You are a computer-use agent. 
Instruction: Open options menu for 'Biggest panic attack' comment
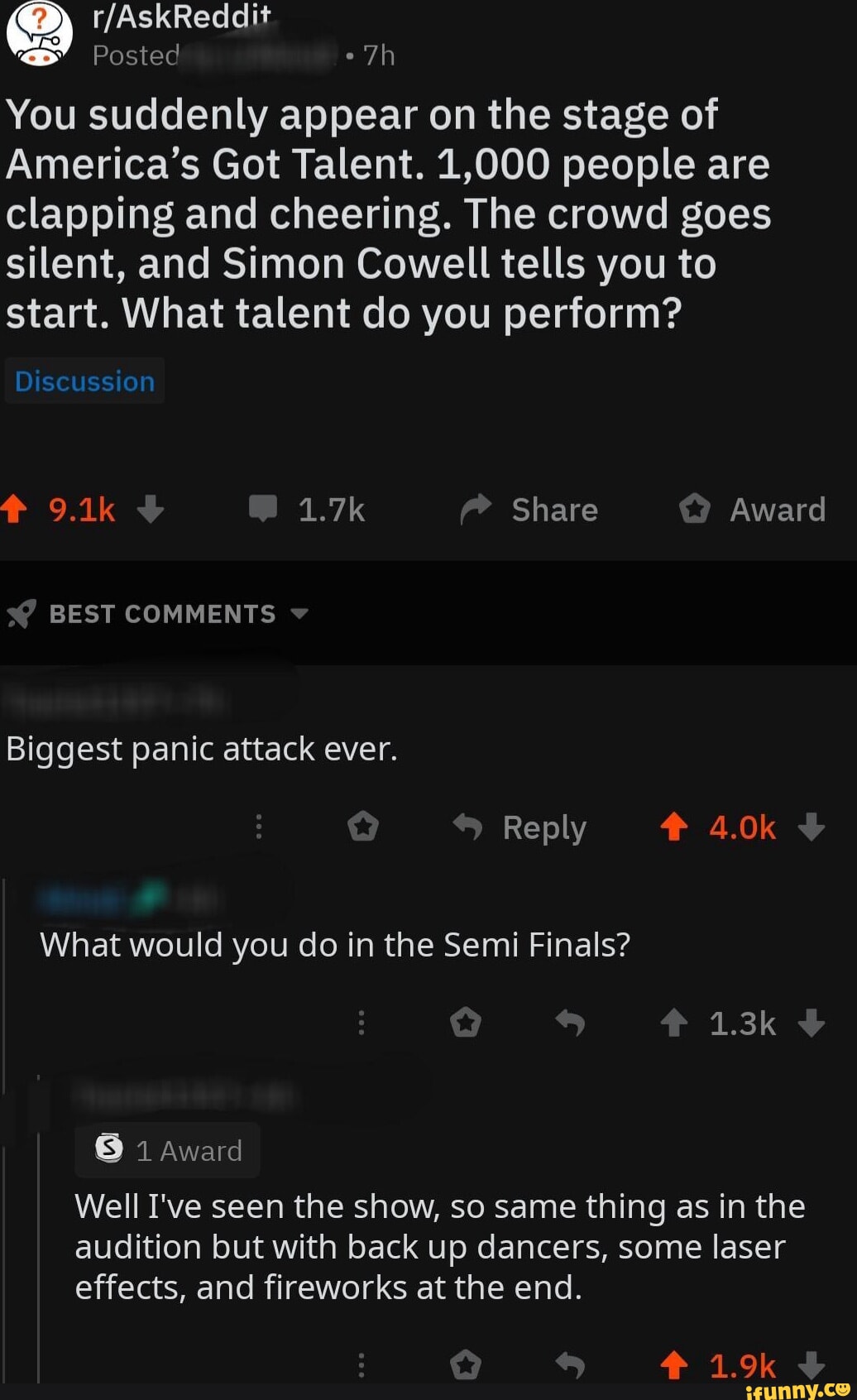coord(259,827)
